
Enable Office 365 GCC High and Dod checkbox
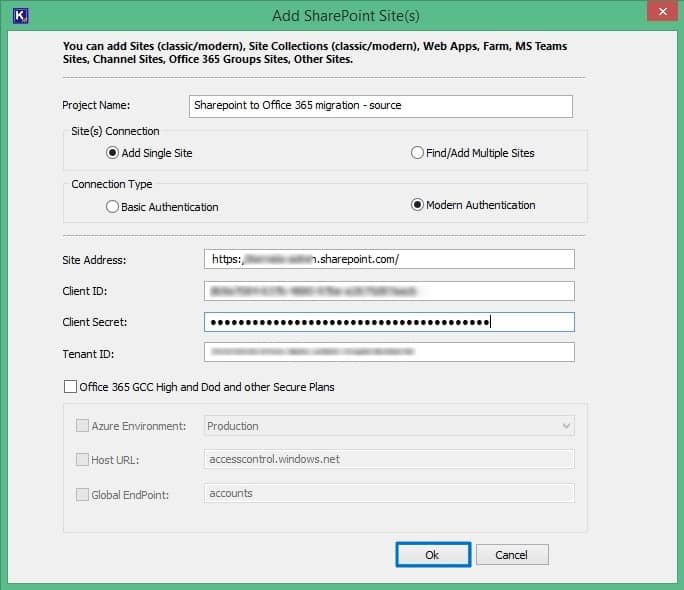[70, 386]
